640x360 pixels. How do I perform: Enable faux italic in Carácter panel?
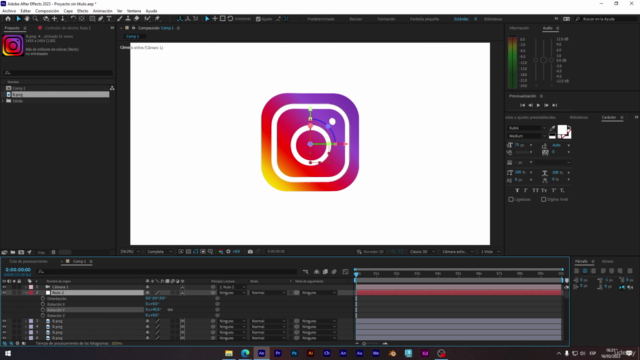(x=525, y=190)
